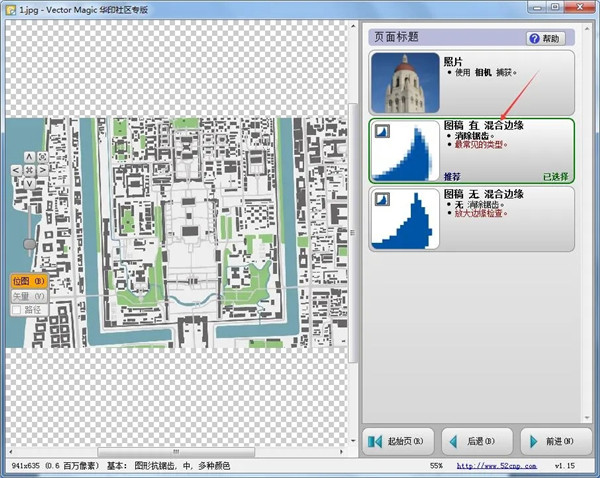Enable the 路径 (paths) checkbox
This screenshot has width=600, height=478.
[16, 310]
